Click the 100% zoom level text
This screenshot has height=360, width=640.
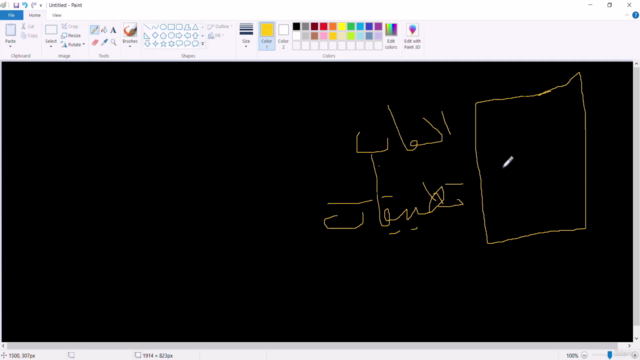572,356
